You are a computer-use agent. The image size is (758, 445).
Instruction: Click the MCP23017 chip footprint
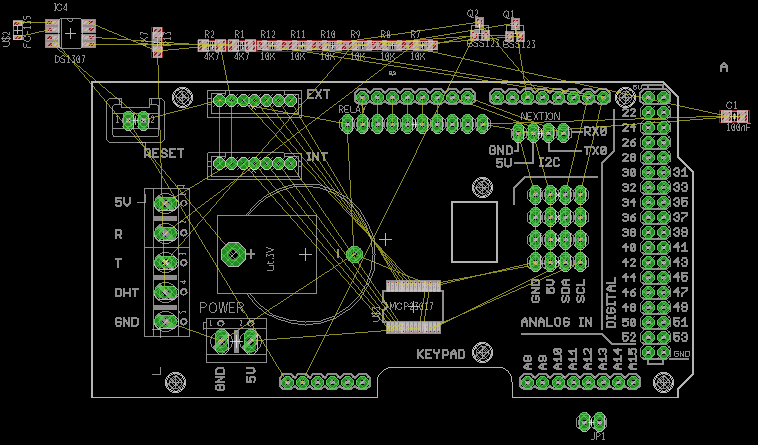tap(413, 306)
